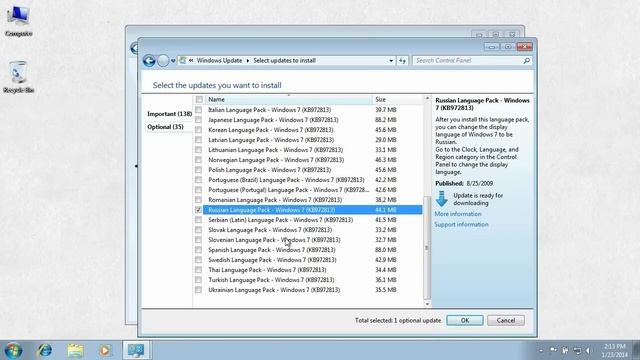Open the More information link
This screenshot has height=360, width=640.
[x=458, y=214]
